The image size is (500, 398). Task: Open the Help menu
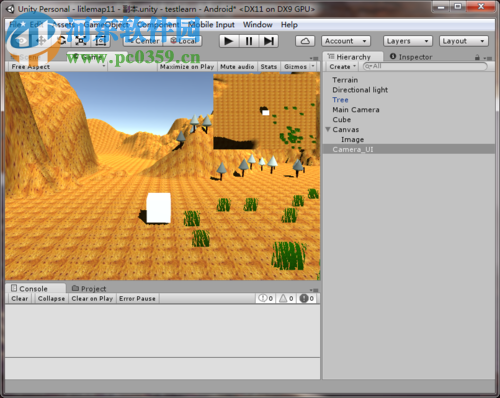(289, 24)
